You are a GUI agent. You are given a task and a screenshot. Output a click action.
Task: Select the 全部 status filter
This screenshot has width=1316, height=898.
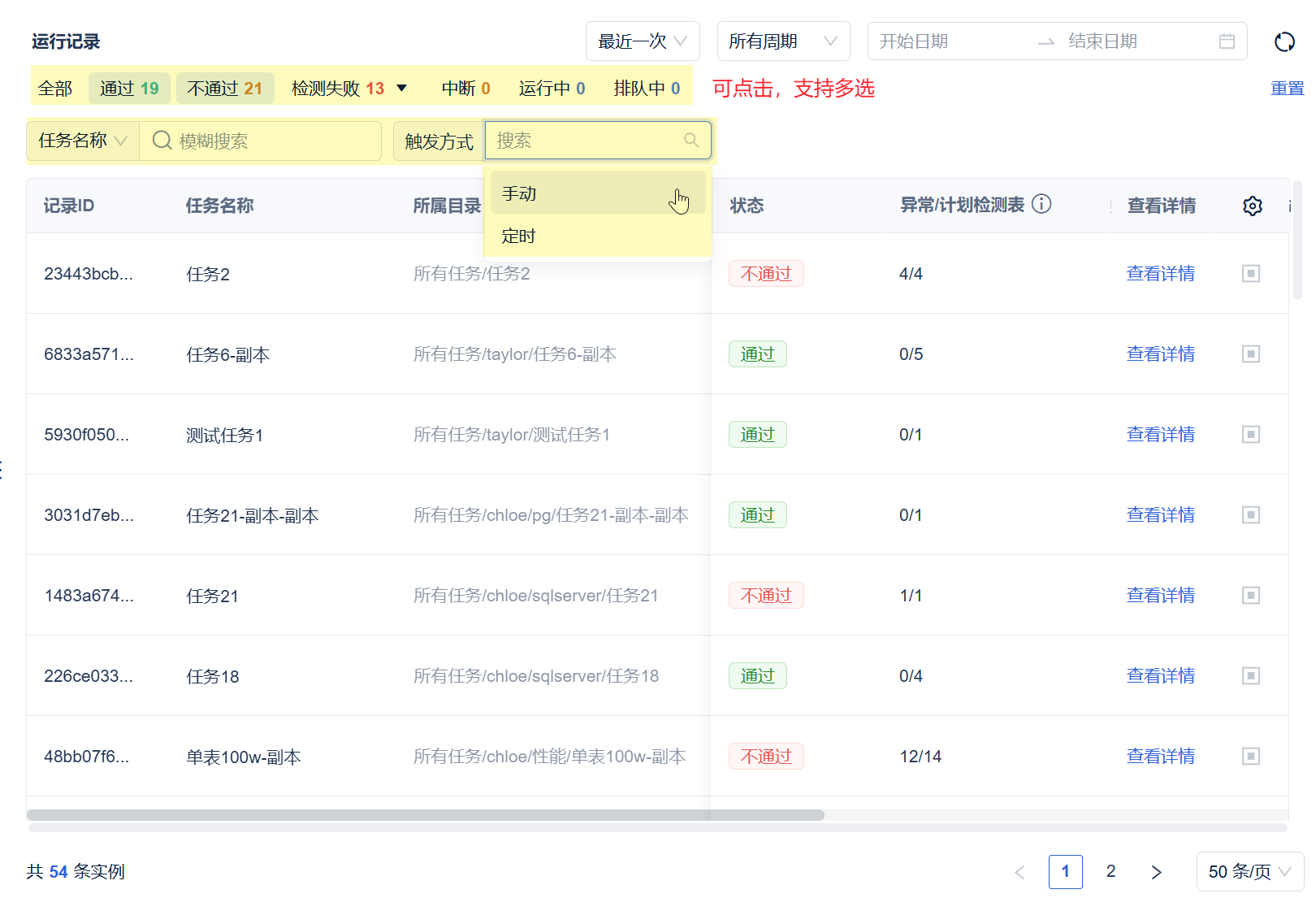(55, 89)
